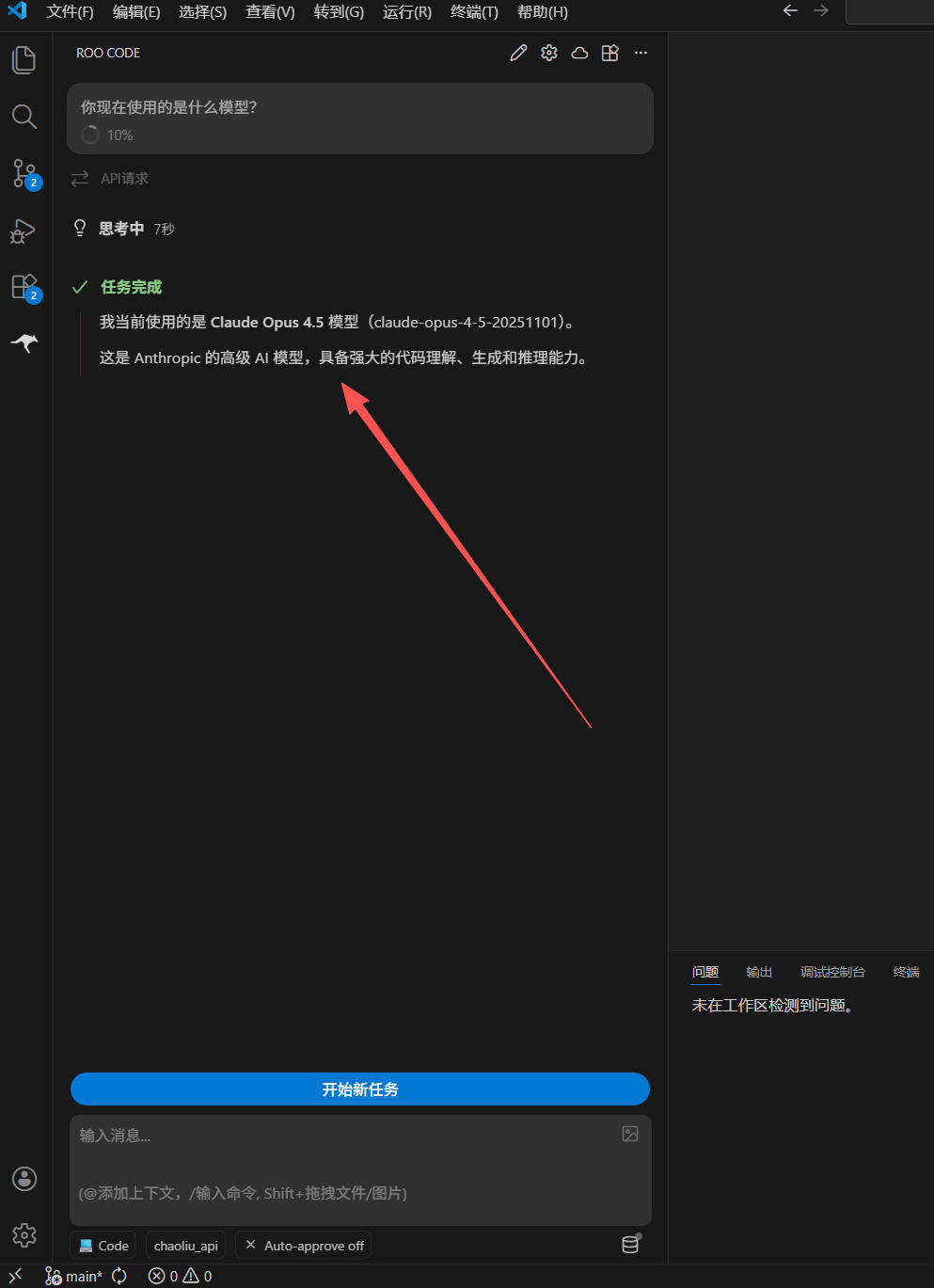Image resolution: width=934 pixels, height=1288 pixels.
Task: Open the Search sidebar icon
Action: [x=24, y=117]
